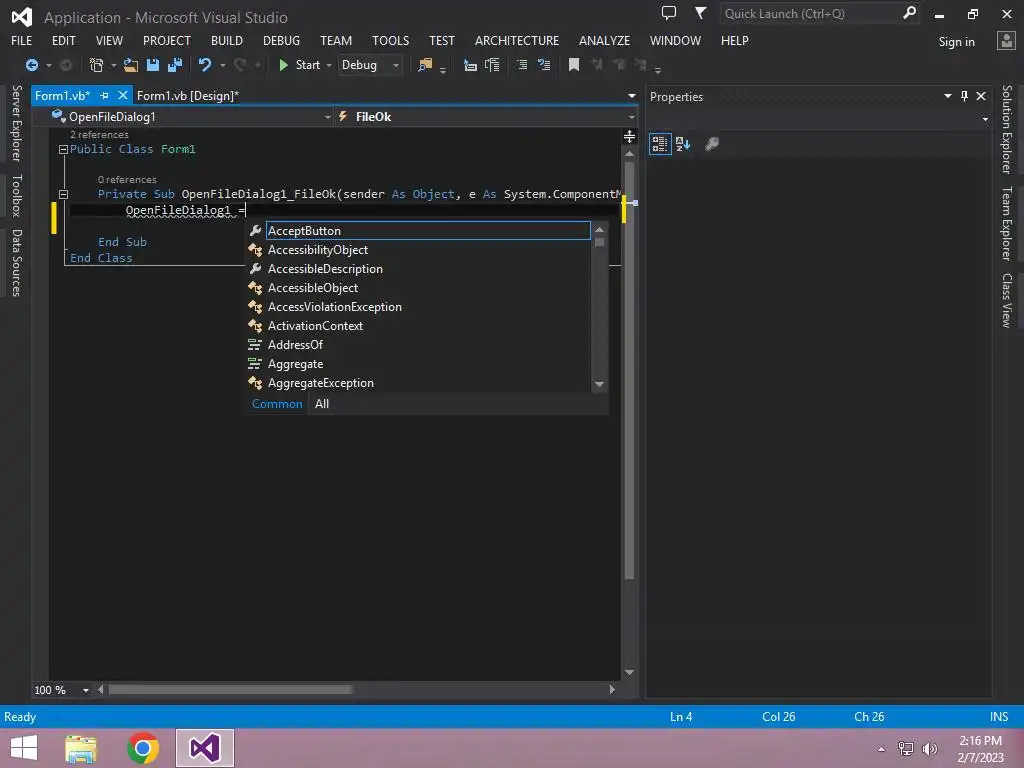
Task: Open the document tab list dropdown arrow
Action: (x=632, y=96)
